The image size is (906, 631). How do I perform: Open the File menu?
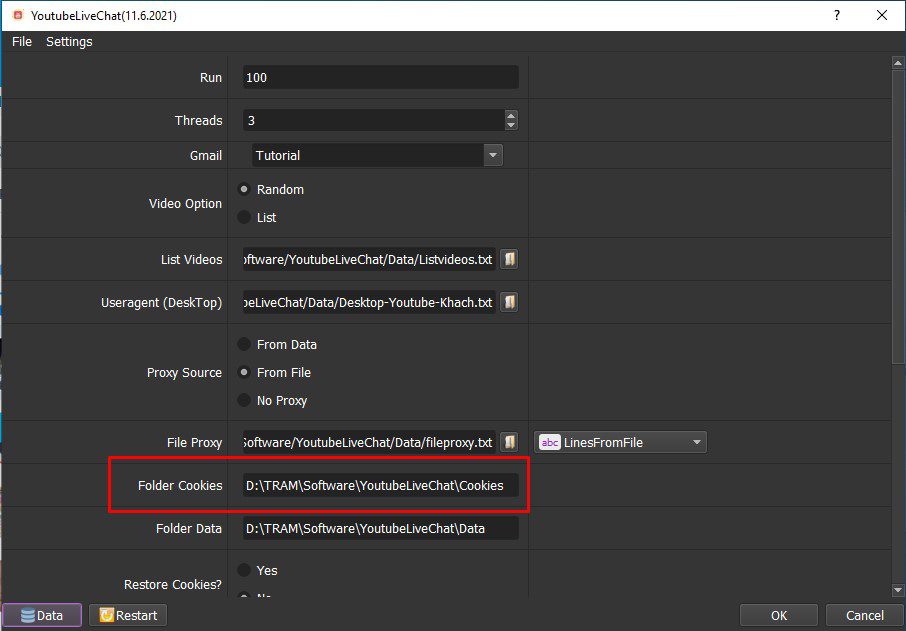coord(22,42)
